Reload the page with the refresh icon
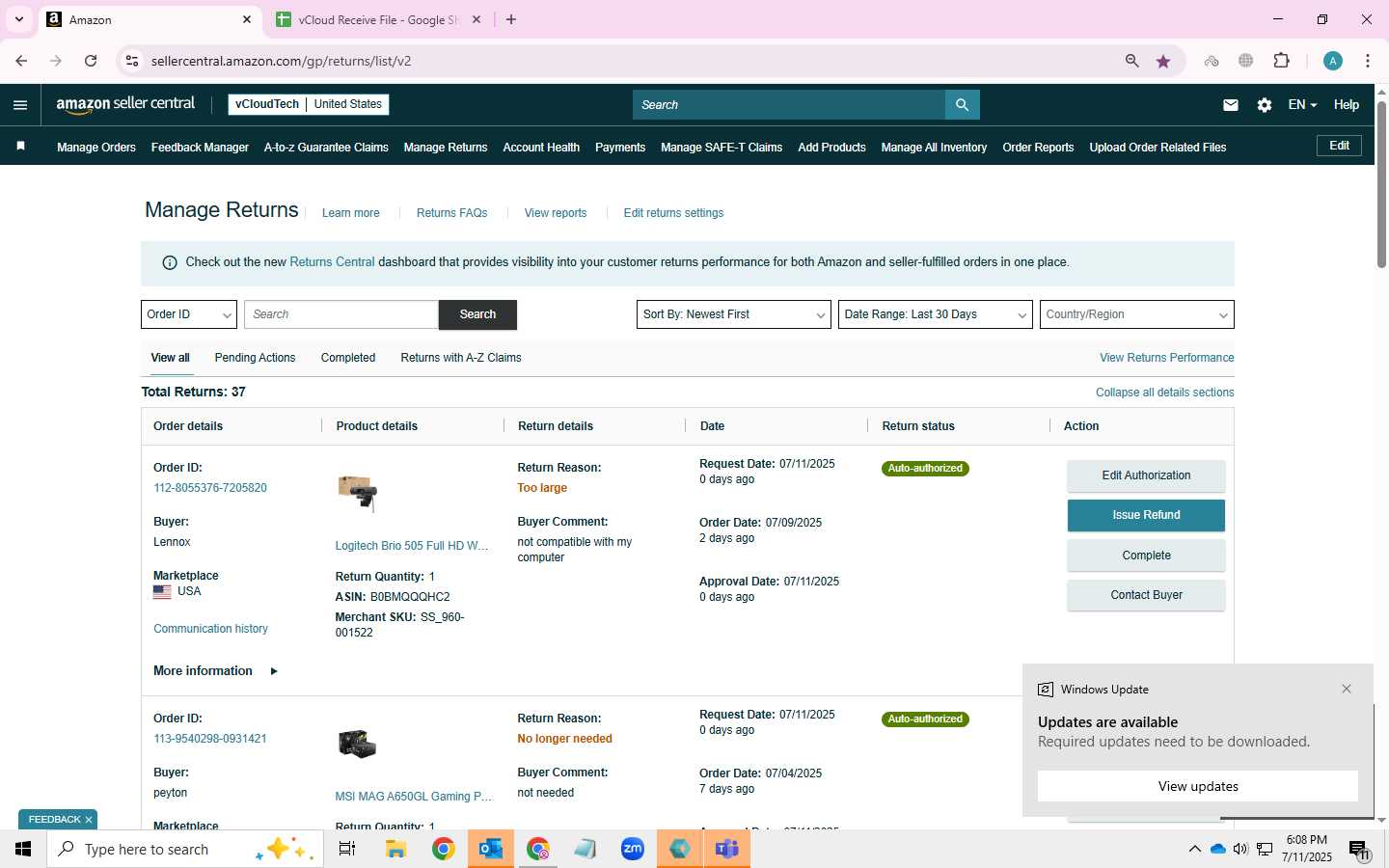 click(91, 61)
